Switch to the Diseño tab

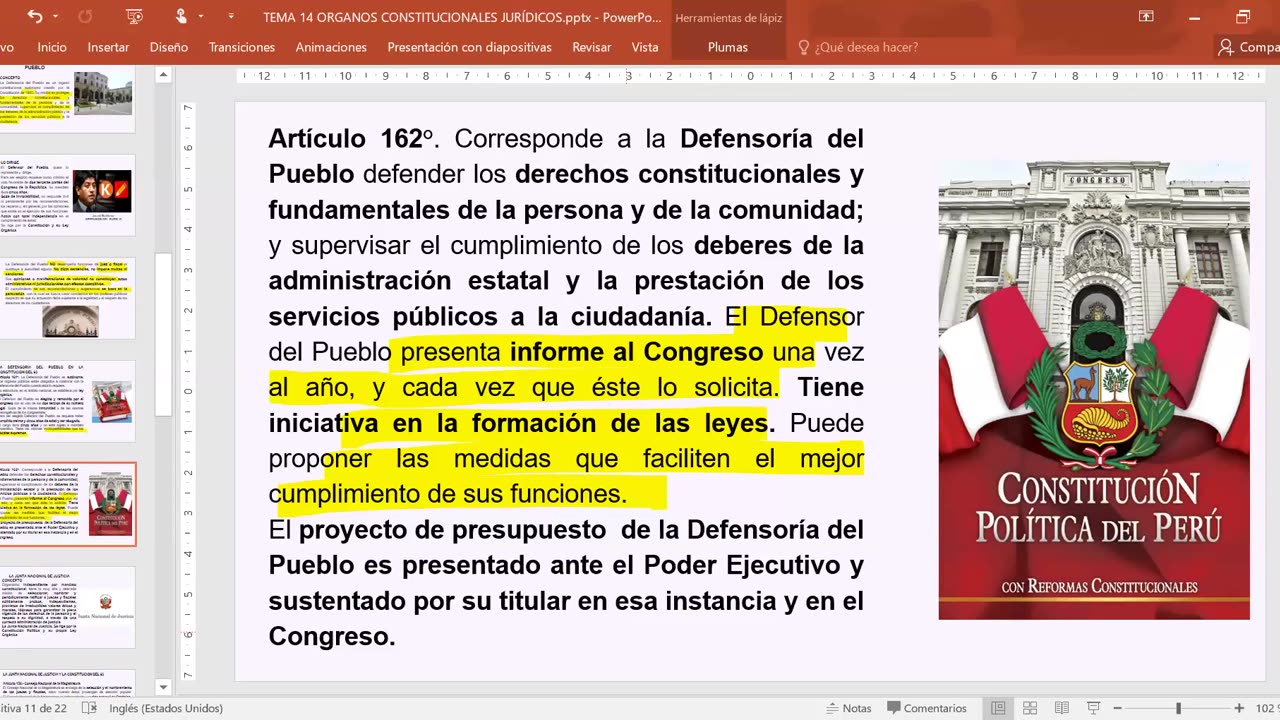[169, 47]
